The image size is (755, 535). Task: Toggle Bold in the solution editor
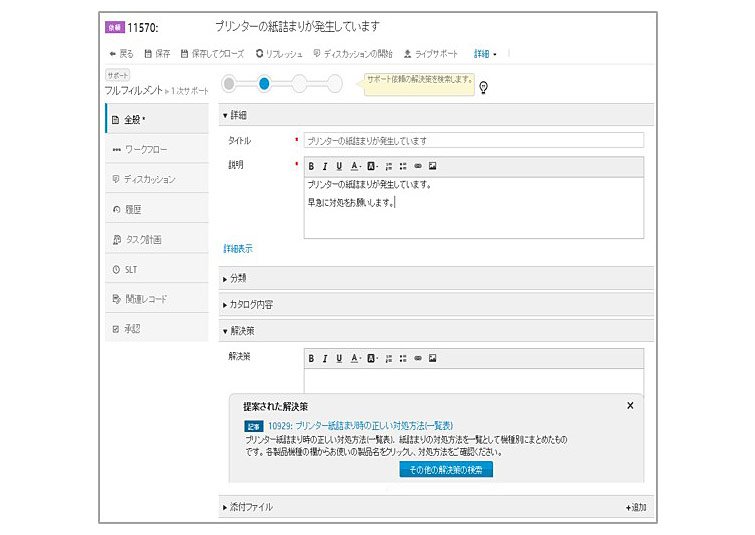311,358
